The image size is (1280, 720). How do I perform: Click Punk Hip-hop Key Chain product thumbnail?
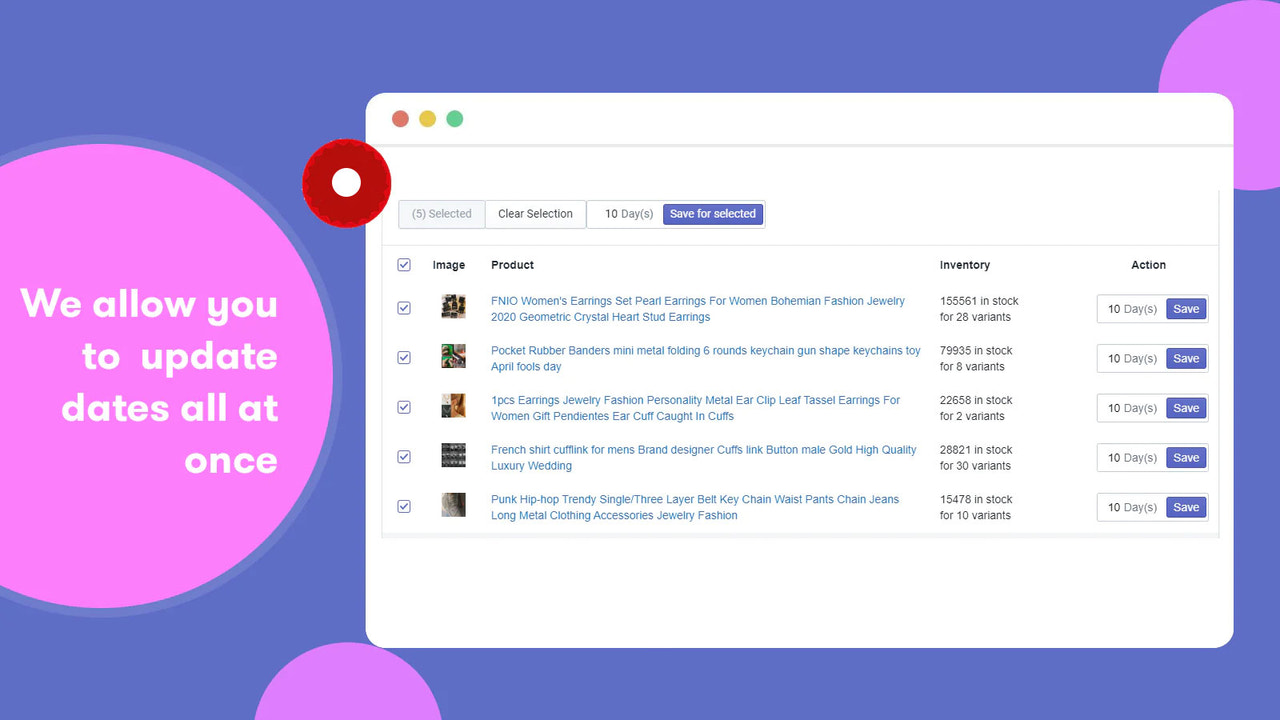[x=453, y=504]
